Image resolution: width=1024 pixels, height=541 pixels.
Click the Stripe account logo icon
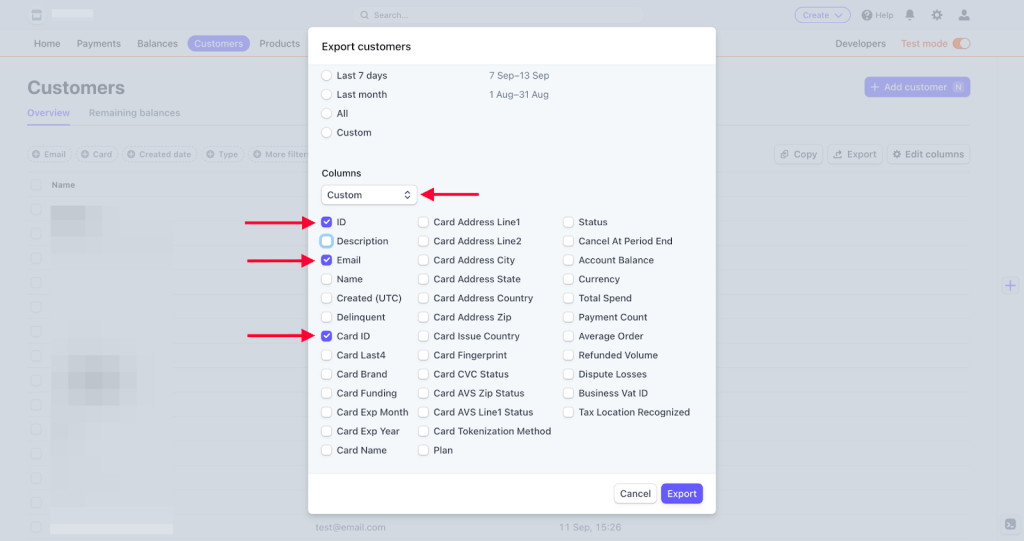[x=37, y=15]
